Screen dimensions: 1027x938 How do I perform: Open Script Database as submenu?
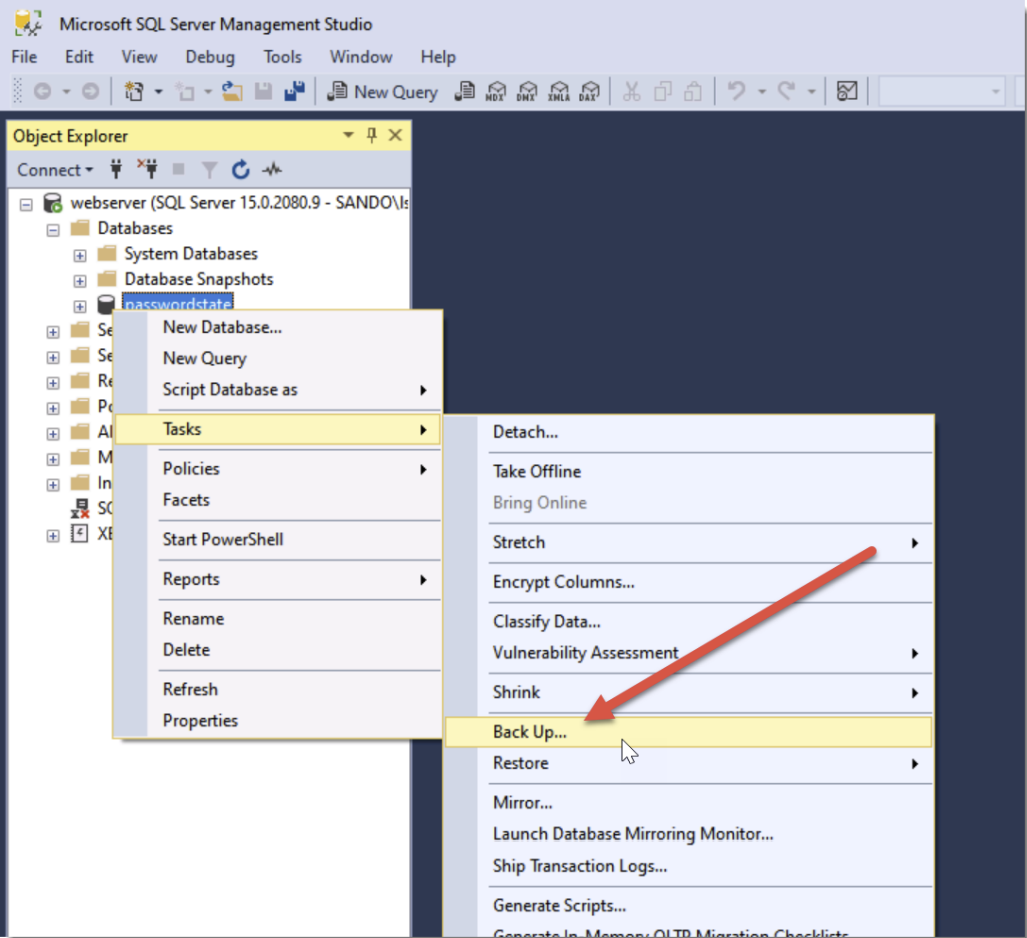click(x=278, y=390)
